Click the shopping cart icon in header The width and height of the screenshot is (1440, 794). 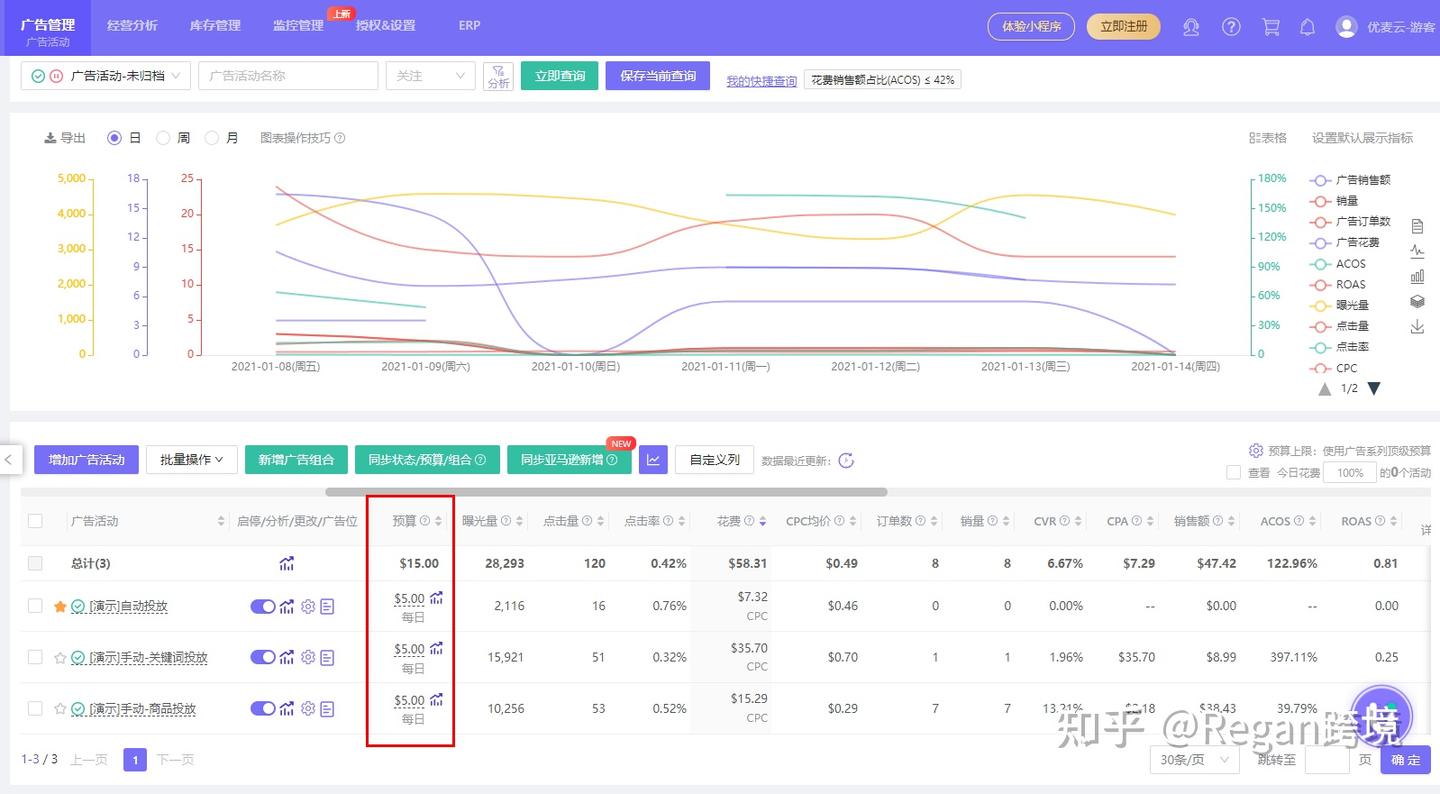tap(1271, 27)
